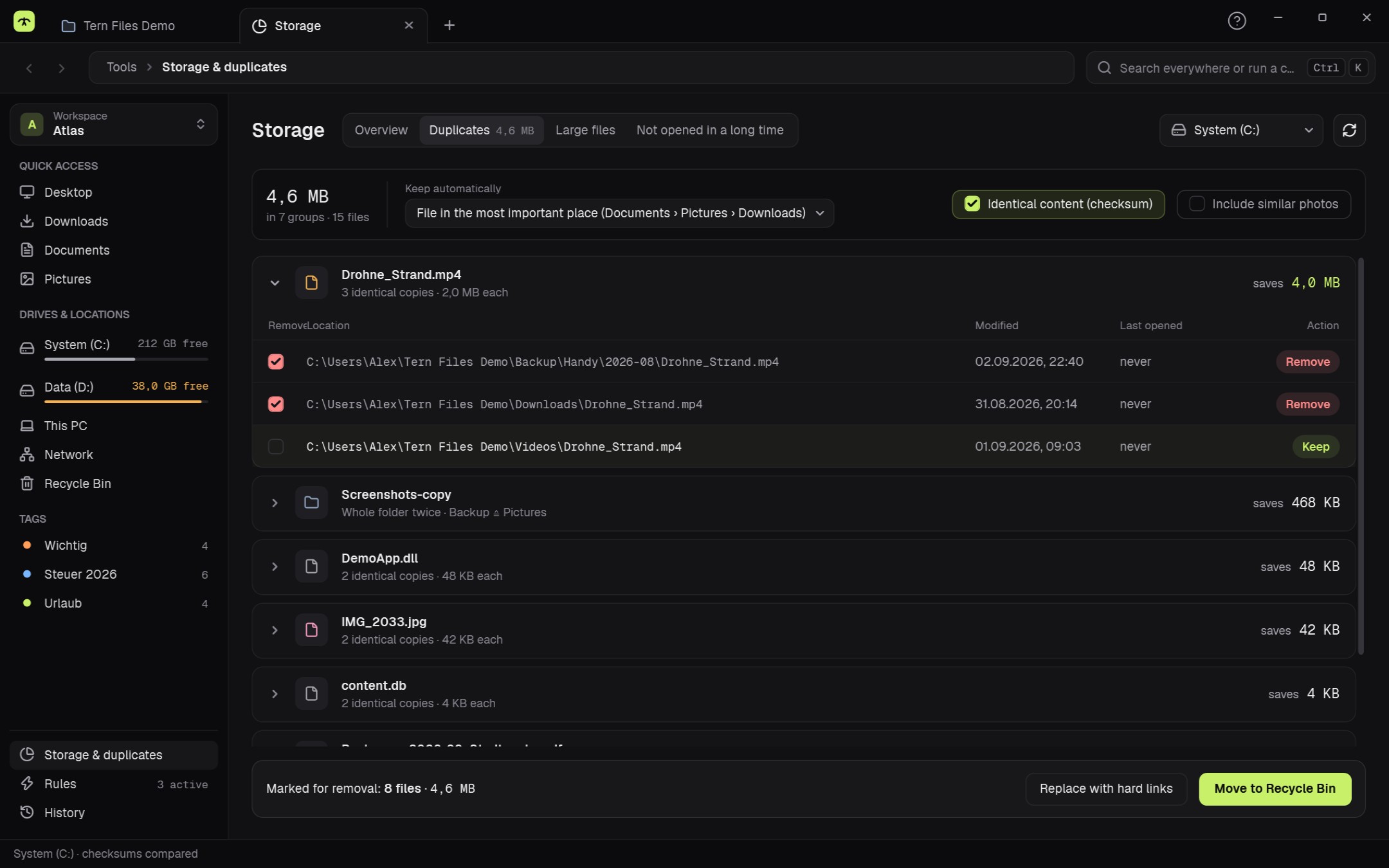This screenshot has height=868, width=1389.
Task: Open Rules in sidebar
Action: pos(114,784)
